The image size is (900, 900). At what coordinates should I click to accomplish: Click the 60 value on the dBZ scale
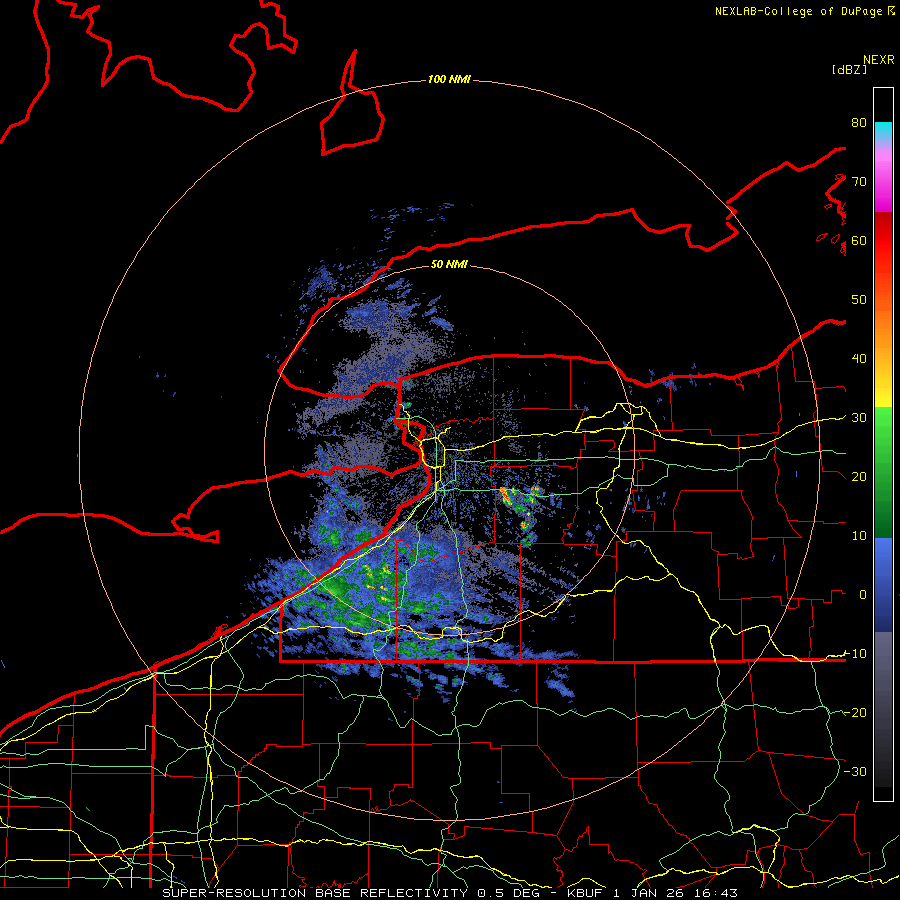(859, 241)
